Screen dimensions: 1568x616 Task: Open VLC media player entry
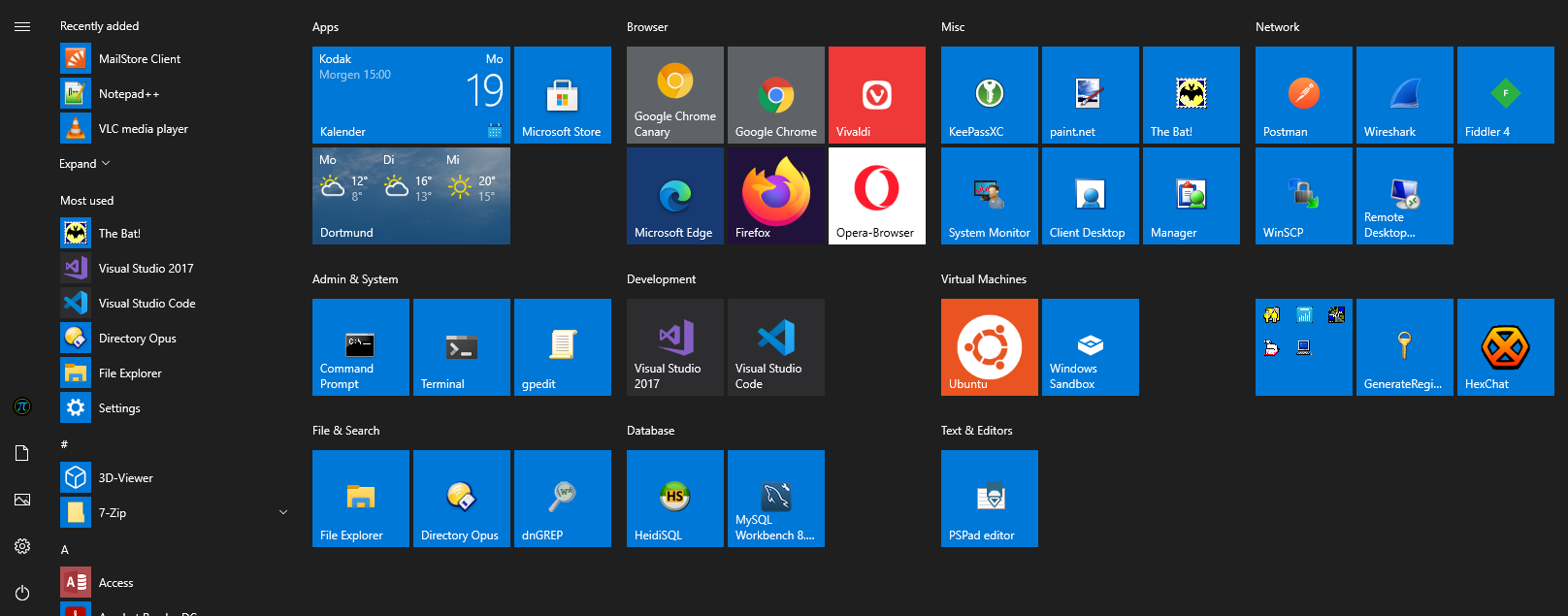click(176, 129)
